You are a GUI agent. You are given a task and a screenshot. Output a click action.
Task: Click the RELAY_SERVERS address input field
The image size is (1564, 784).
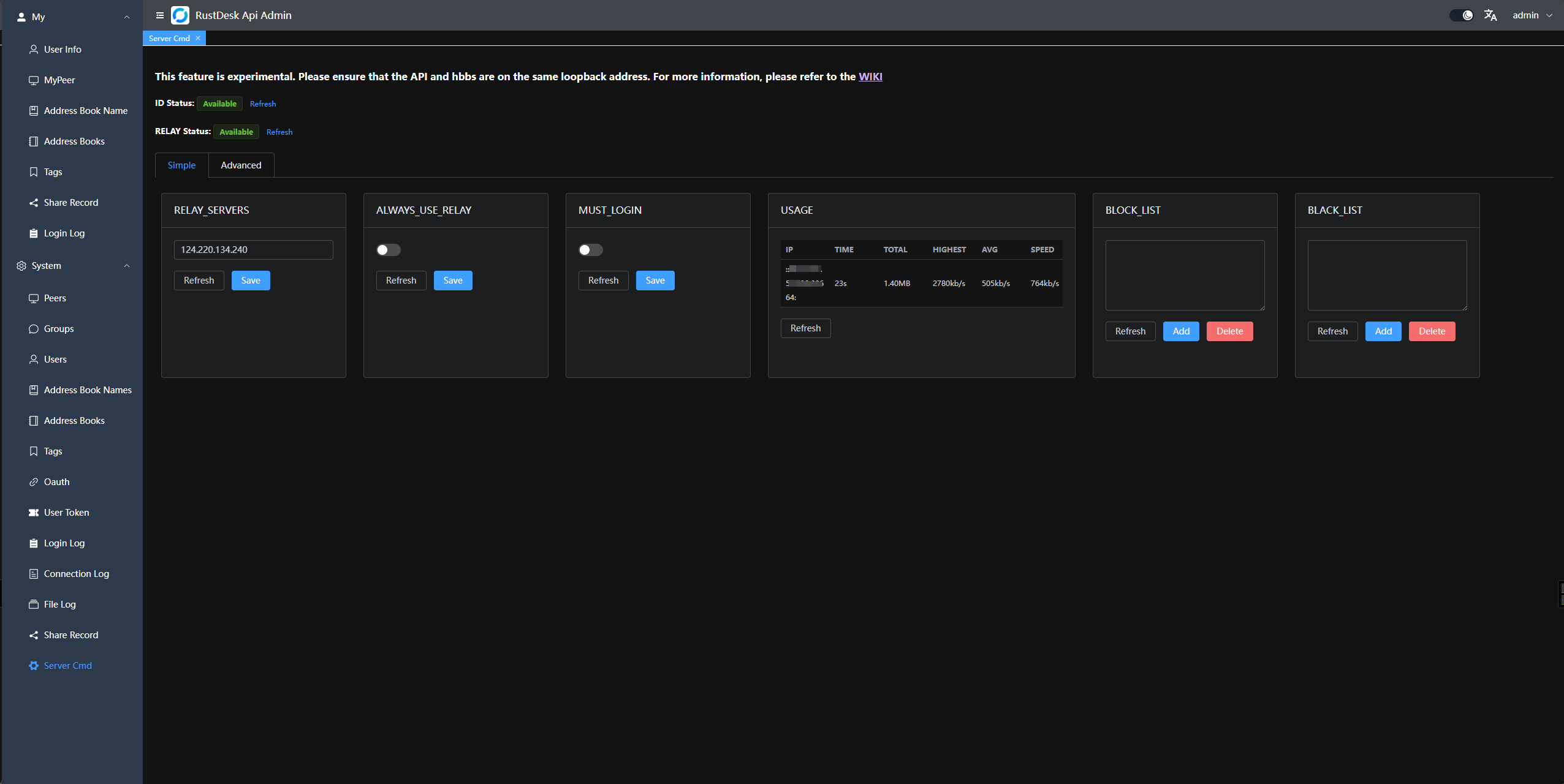[253, 250]
